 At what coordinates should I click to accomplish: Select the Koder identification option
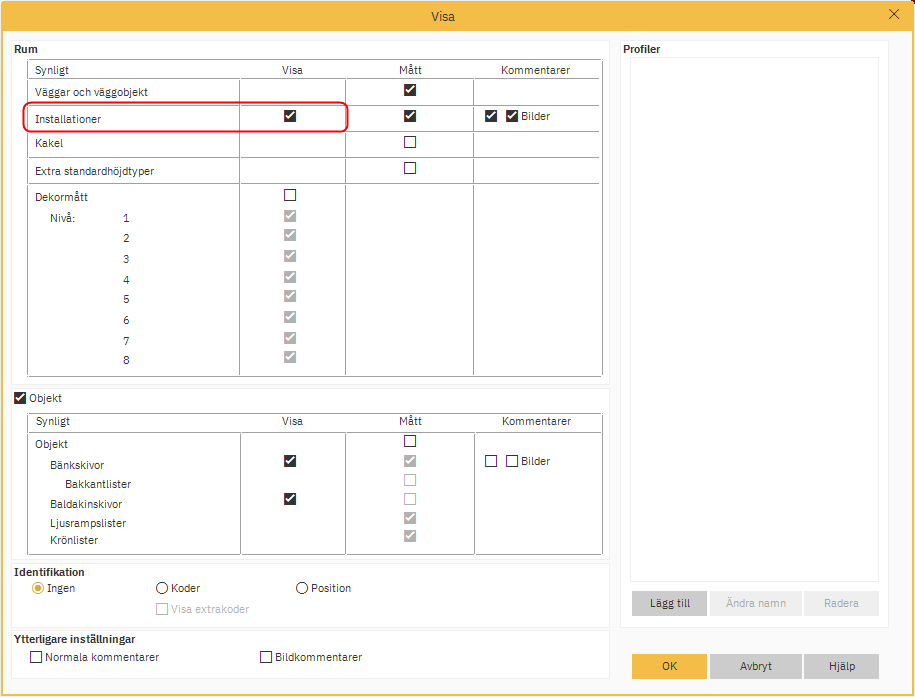click(162, 588)
